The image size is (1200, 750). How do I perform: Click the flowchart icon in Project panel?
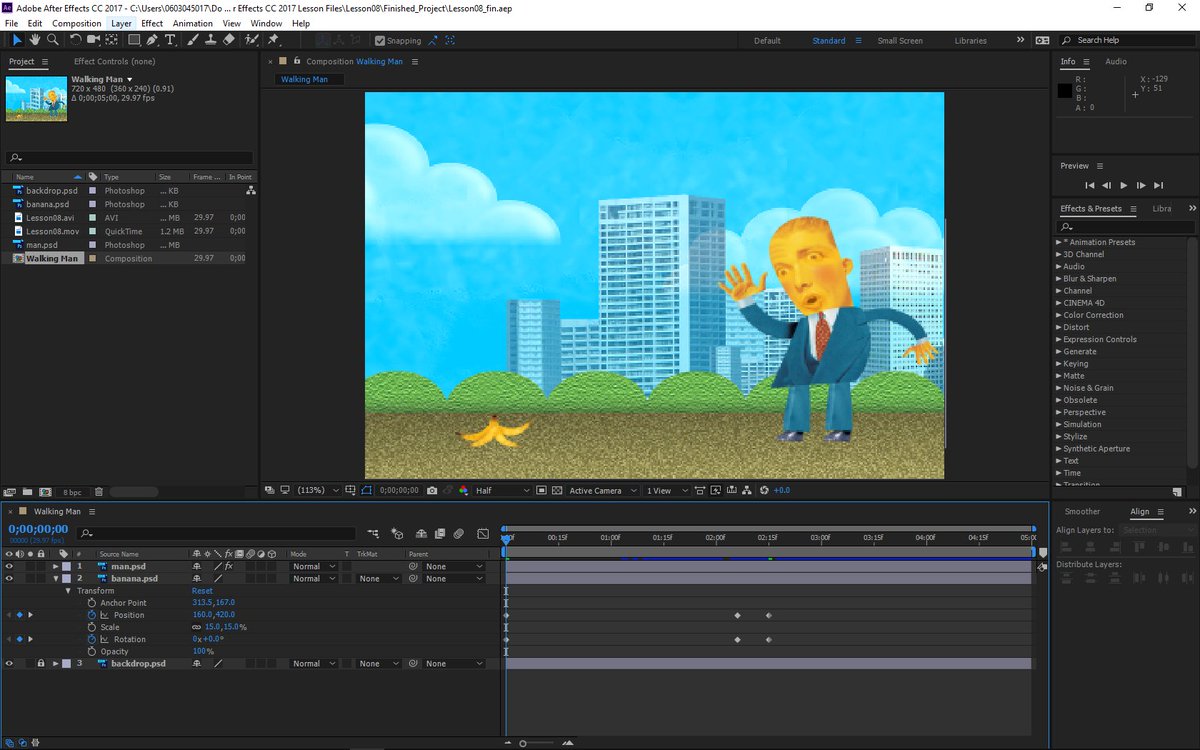point(250,190)
